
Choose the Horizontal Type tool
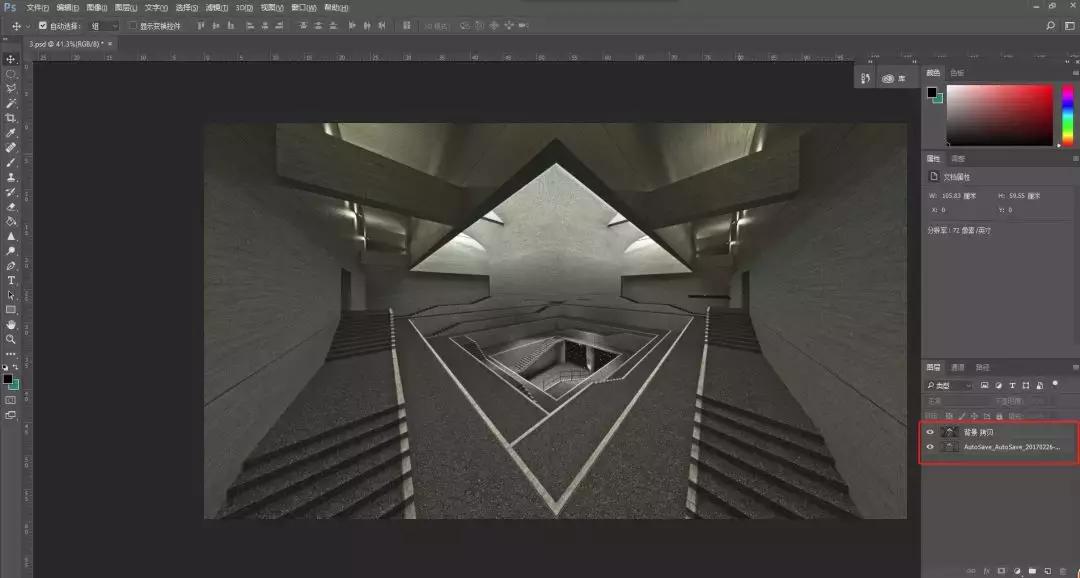(11, 280)
